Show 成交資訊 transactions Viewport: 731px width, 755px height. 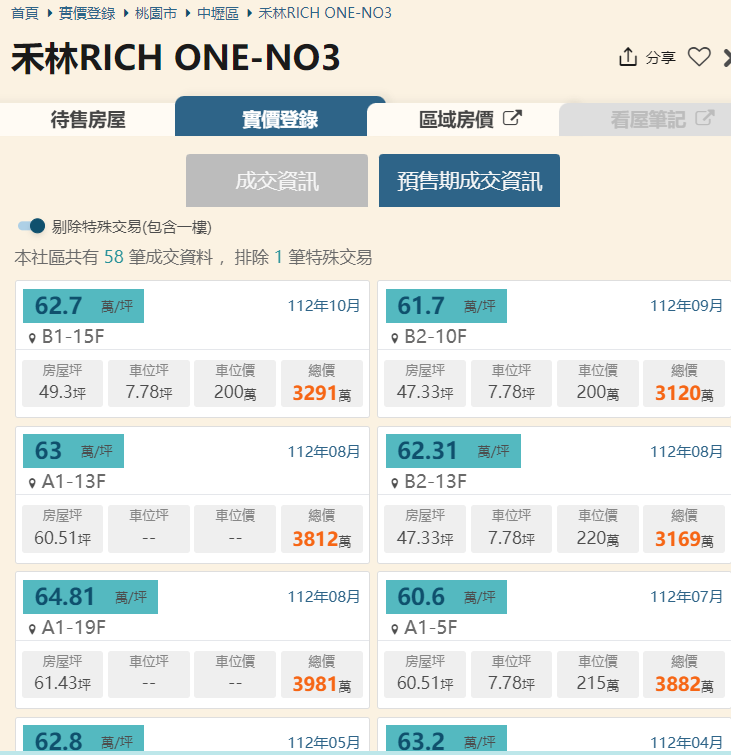pyautogui.click(x=277, y=181)
